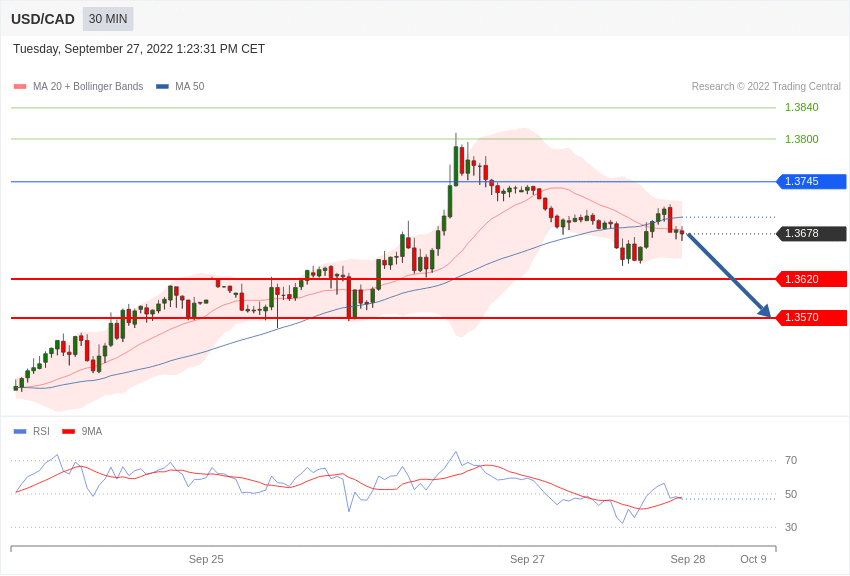Click the MA 50 blue legend swatch
This screenshot has height=576, width=850.
[x=162, y=87]
